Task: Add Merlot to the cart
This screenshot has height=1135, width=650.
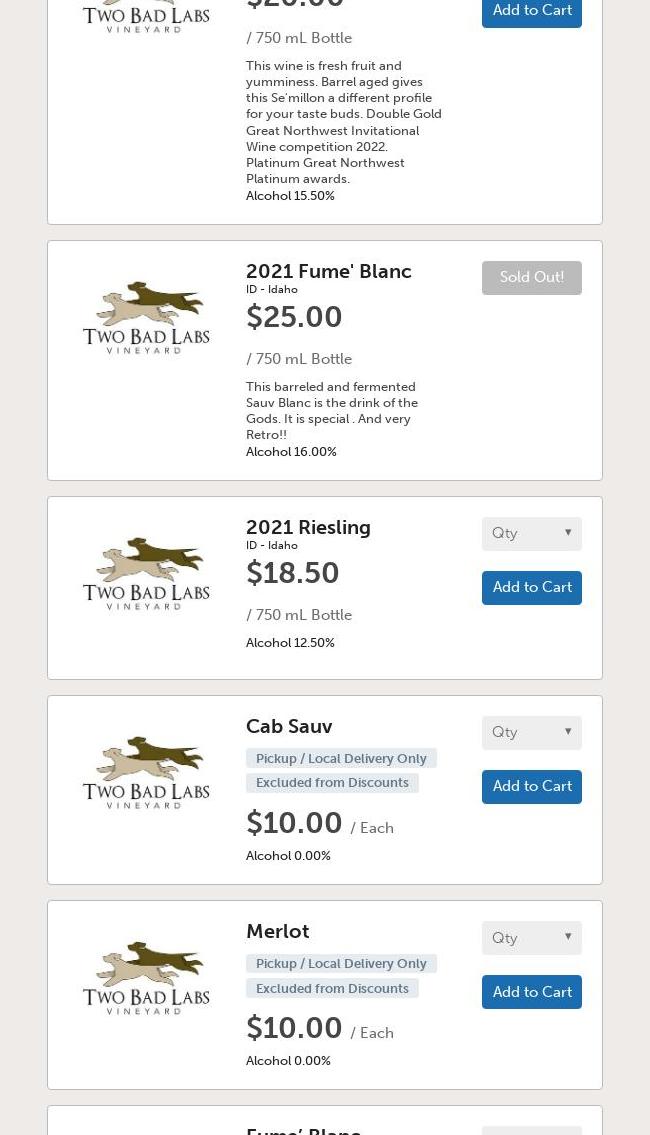Action: click(x=531, y=992)
